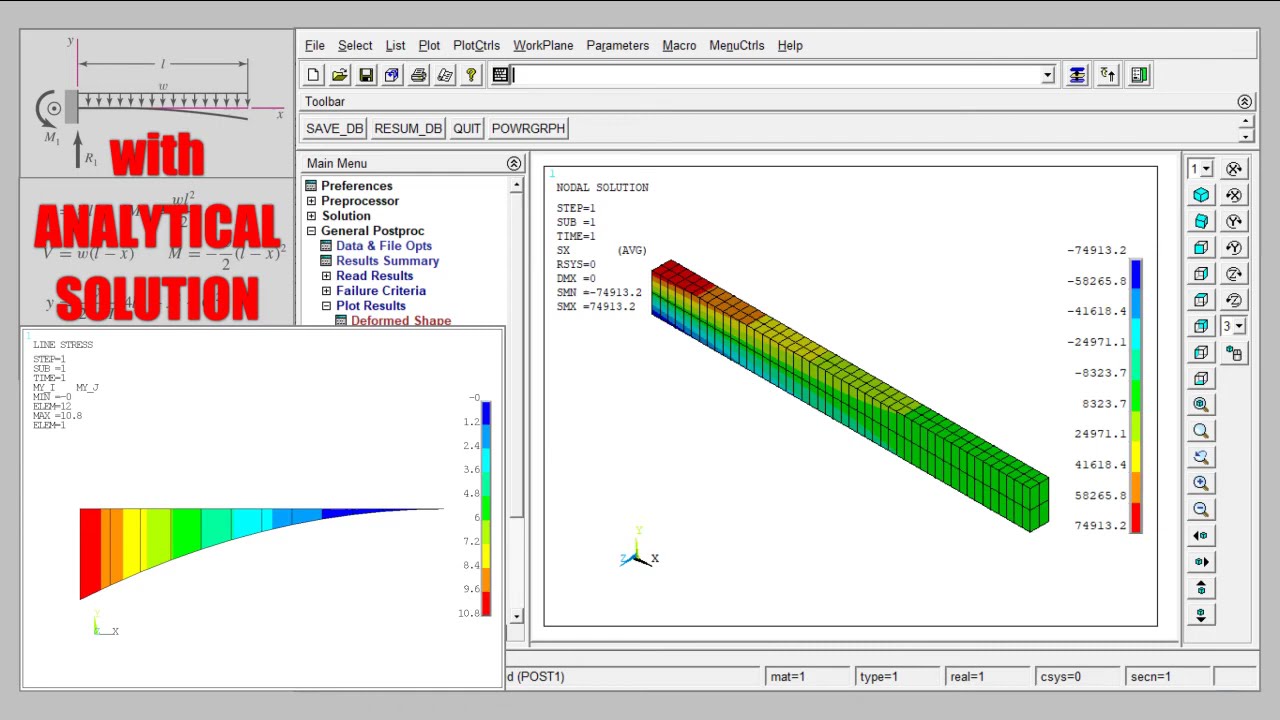The height and width of the screenshot is (720, 1280).
Task: Click the Pan-Zoom-Rotate toolbar icon
Action: point(392,75)
